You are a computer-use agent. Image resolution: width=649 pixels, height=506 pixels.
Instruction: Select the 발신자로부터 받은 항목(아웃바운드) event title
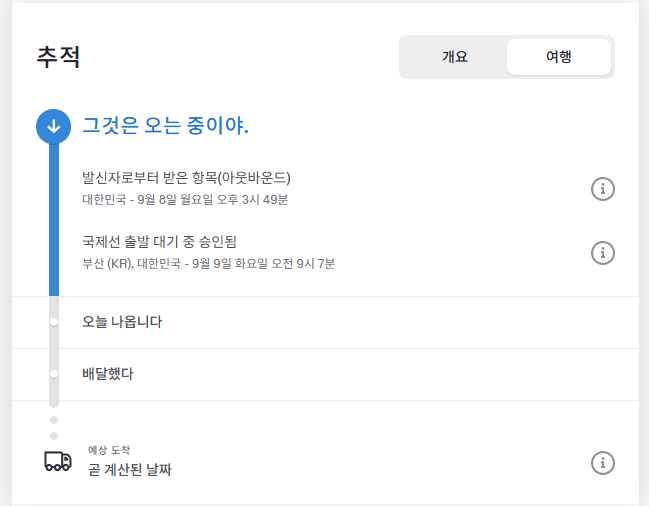tap(186, 178)
